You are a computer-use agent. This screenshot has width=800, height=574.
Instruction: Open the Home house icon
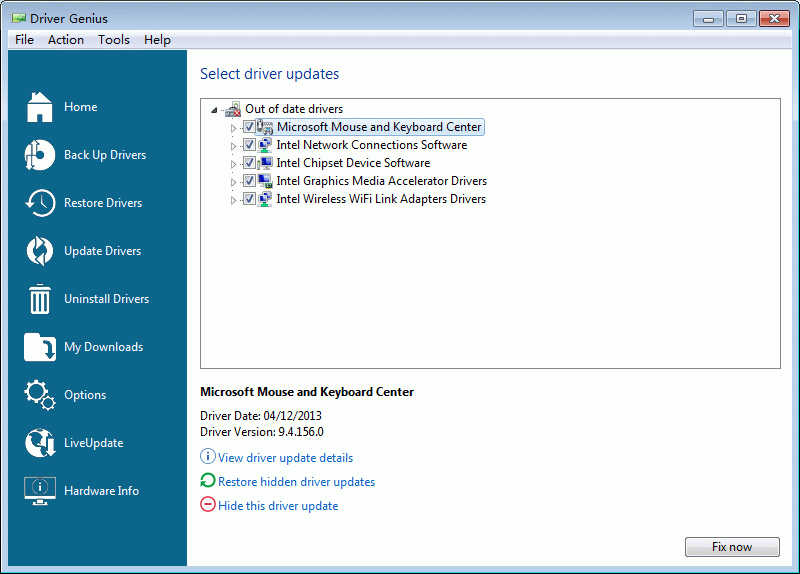click(39, 107)
